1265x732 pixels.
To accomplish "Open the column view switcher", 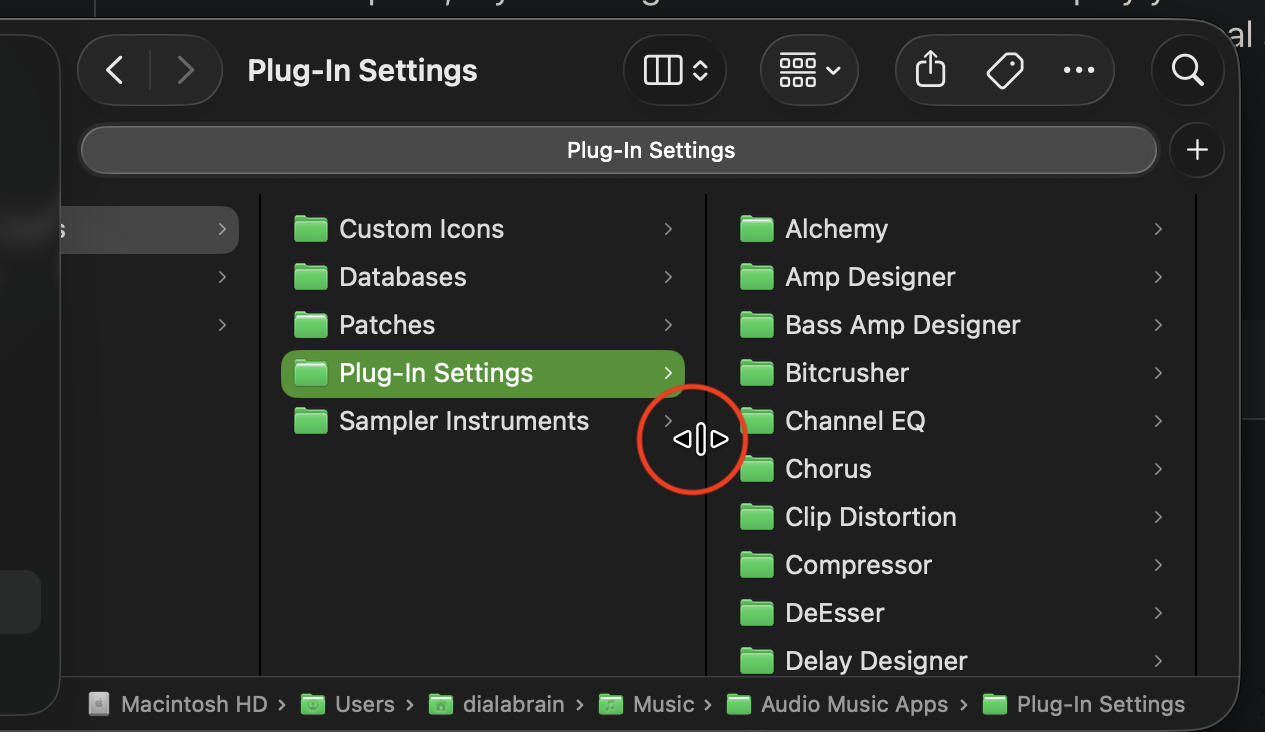I will click(675, 70).
